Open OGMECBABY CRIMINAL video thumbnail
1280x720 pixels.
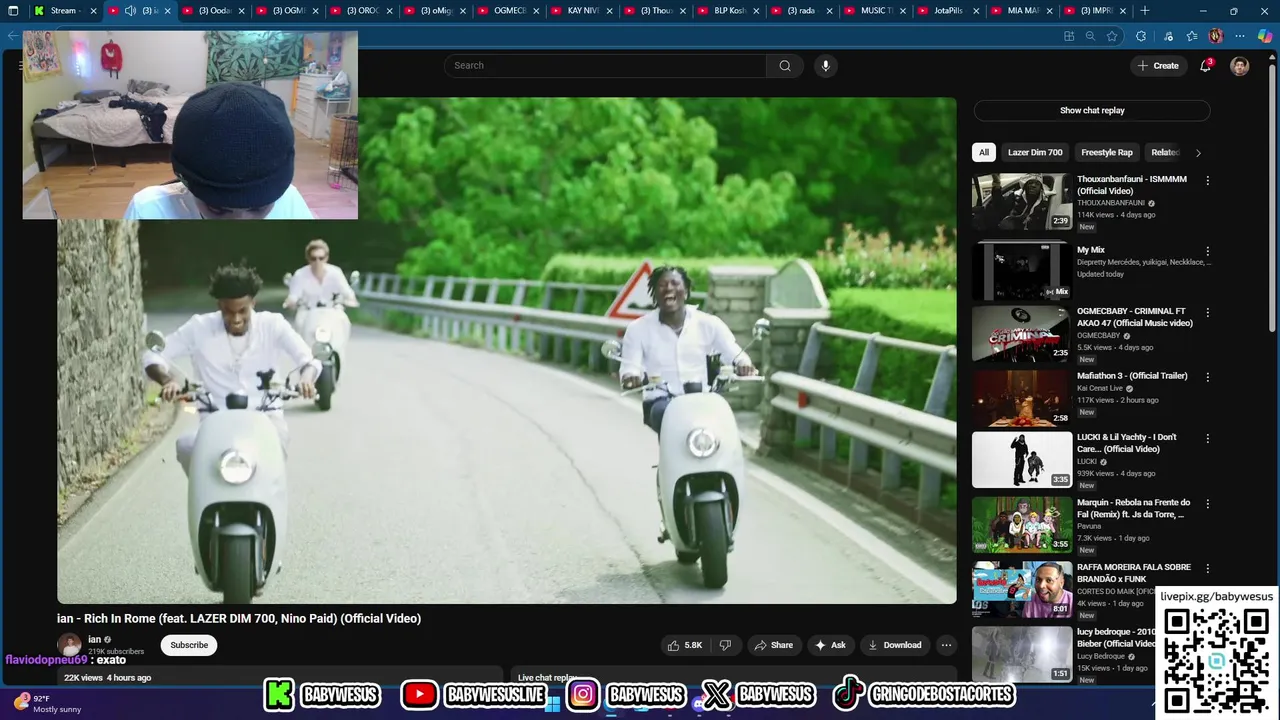point(1022,334)
